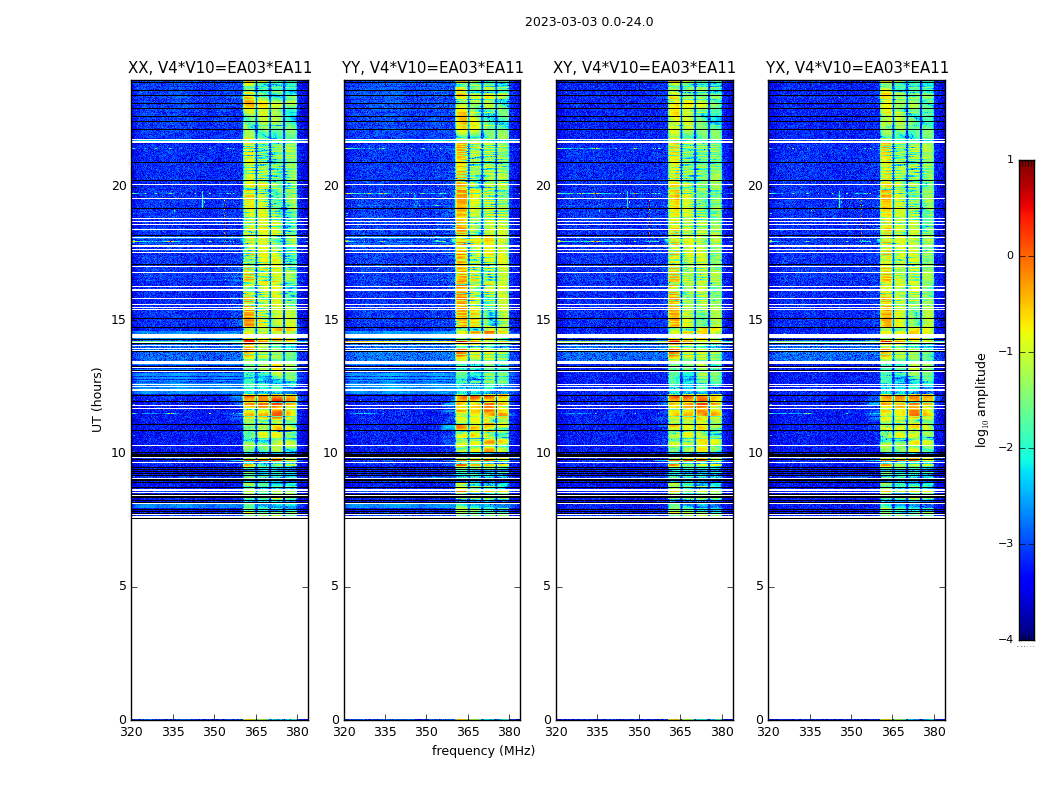Click the XX, V4*V10=EA03*EA11 panel title
Image resolution: width=1050 pixels, height=800 pixels.
point(220,68)
